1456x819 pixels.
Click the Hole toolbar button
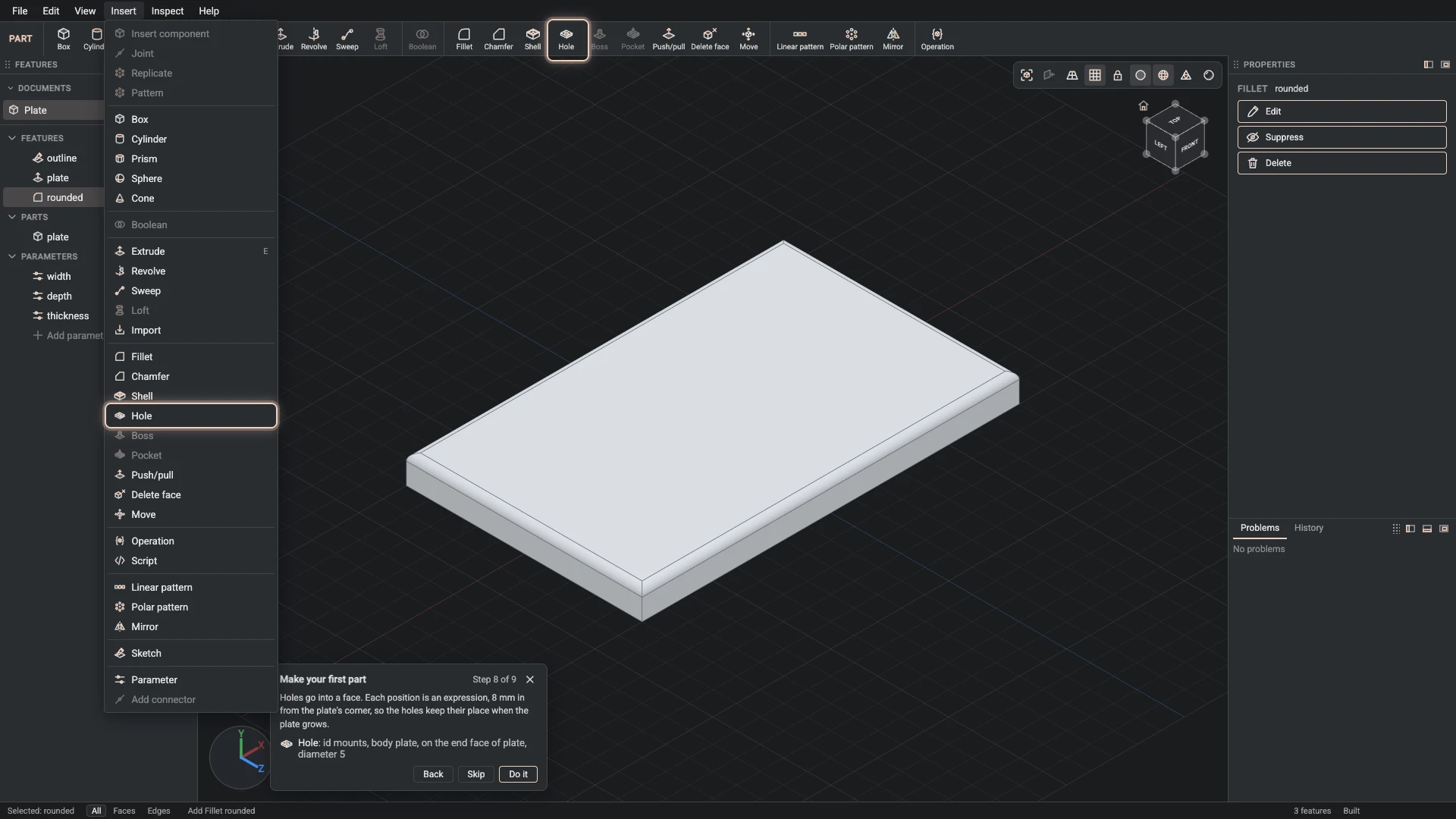click(x=566, y=39)
